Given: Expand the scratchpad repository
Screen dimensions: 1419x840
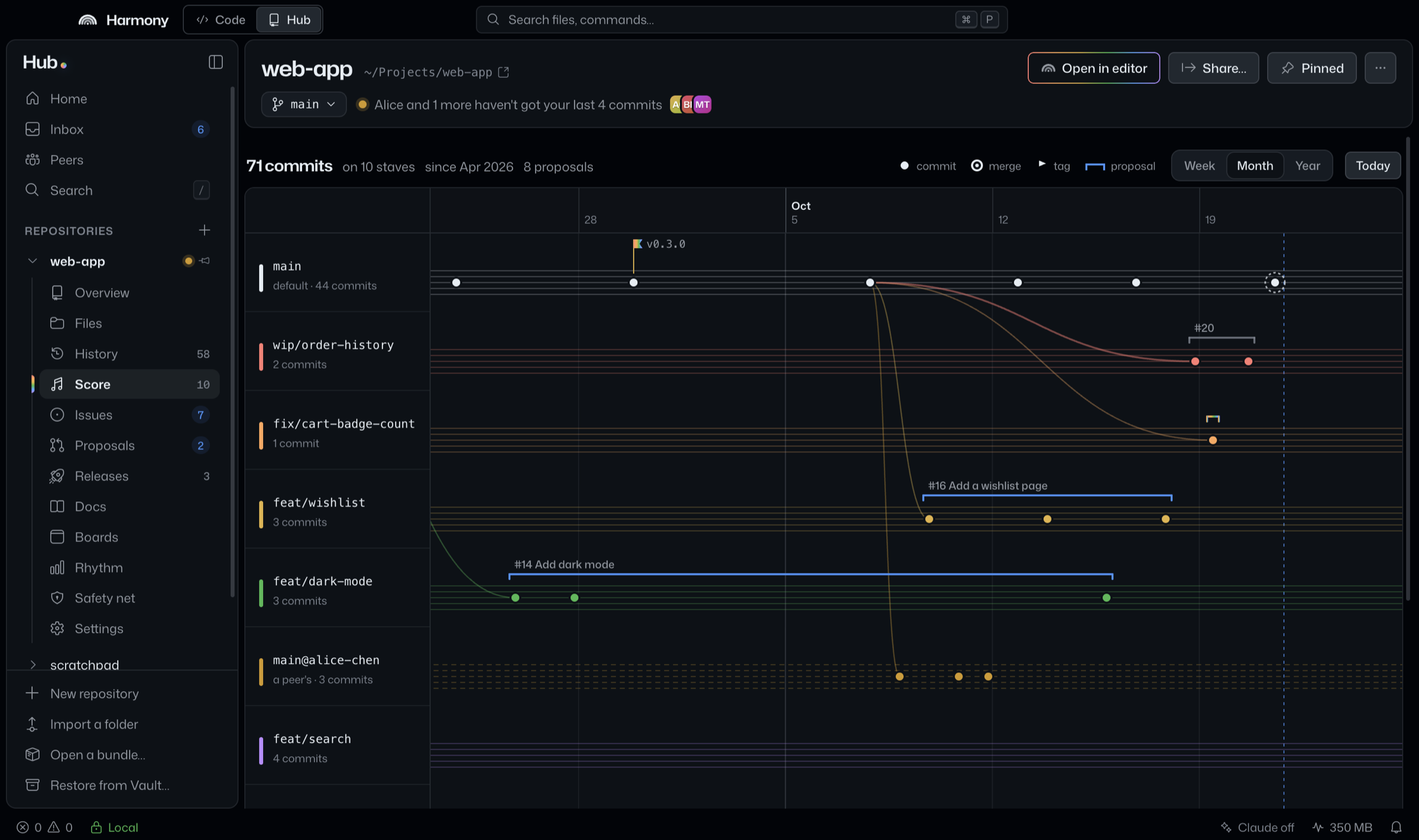Looking at the screenshot, I should (33, 665).
